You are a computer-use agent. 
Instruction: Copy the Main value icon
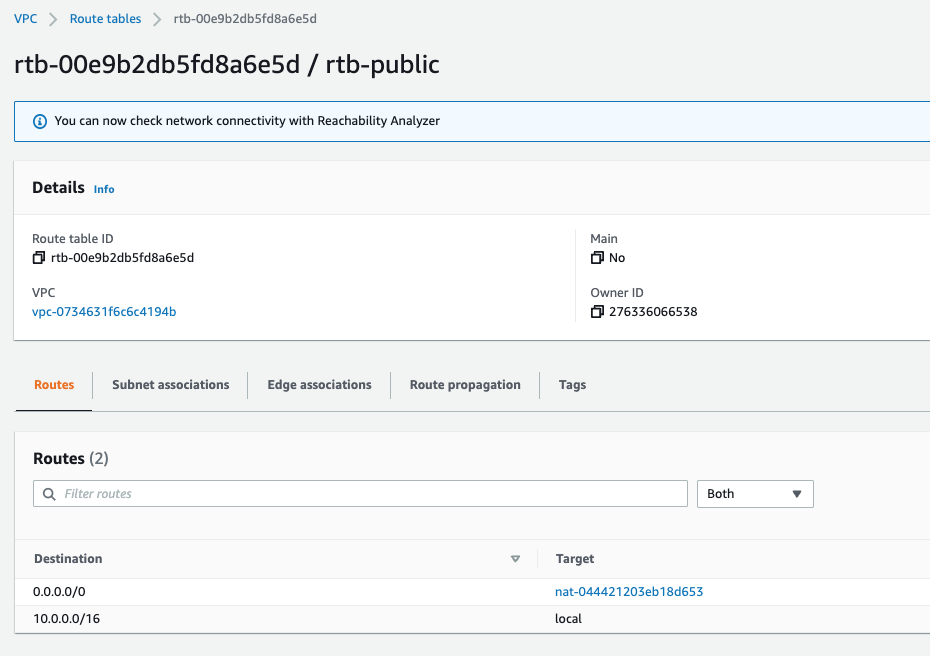coord(597,258)
